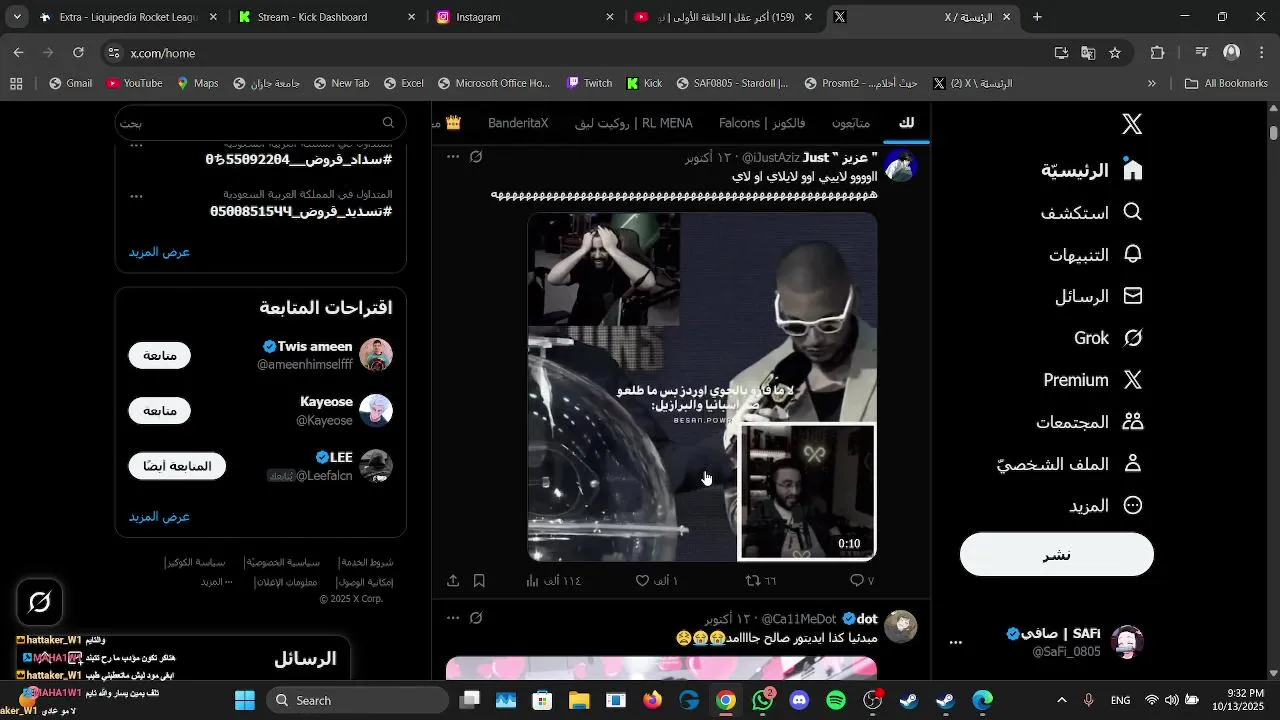Screen dimensions: 1280x720
Task: Click Grok explain icon on dot tweet
Action: (x=476, y=618)
